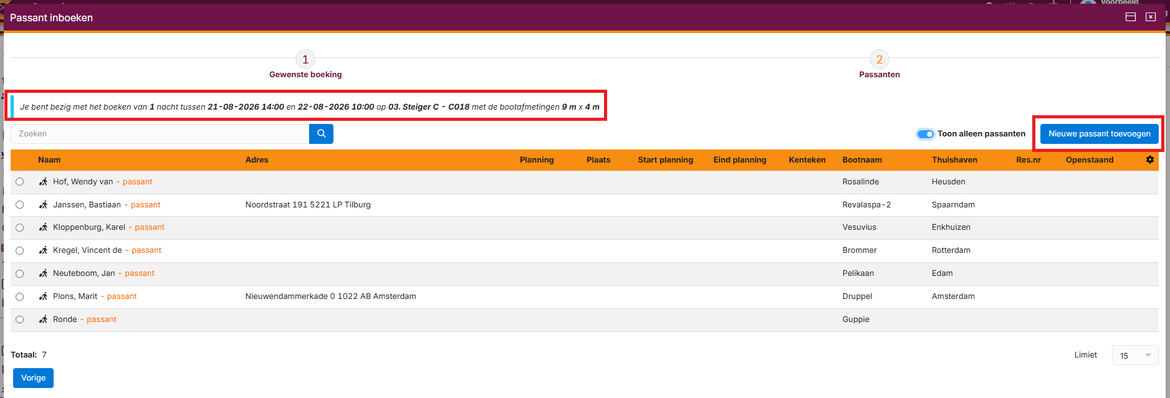Click boat name Druppel

pyautogui.click(x=857, y=296)
